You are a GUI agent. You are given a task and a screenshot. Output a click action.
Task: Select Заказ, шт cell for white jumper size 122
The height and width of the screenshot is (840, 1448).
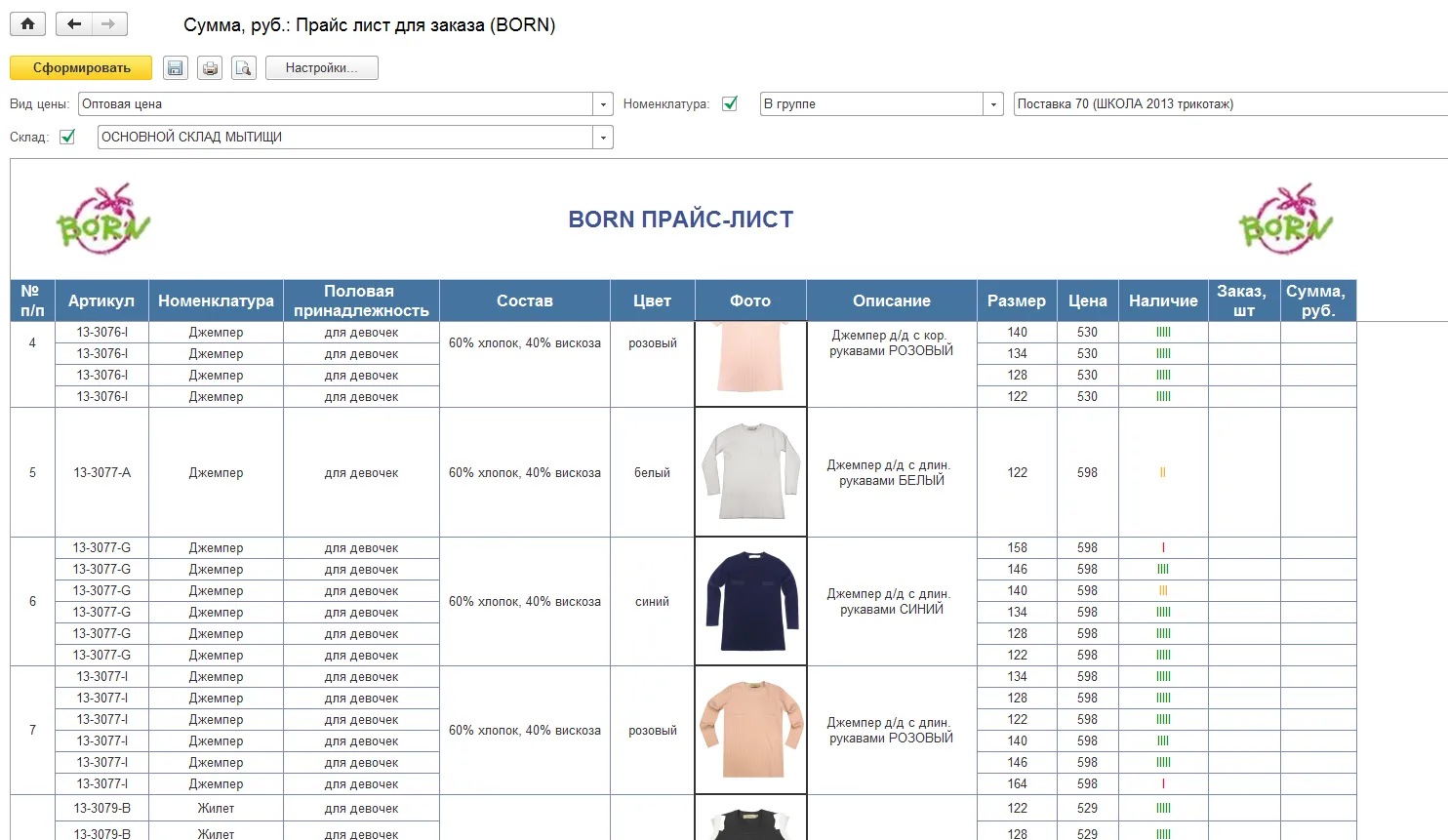tap(1244, 472)
